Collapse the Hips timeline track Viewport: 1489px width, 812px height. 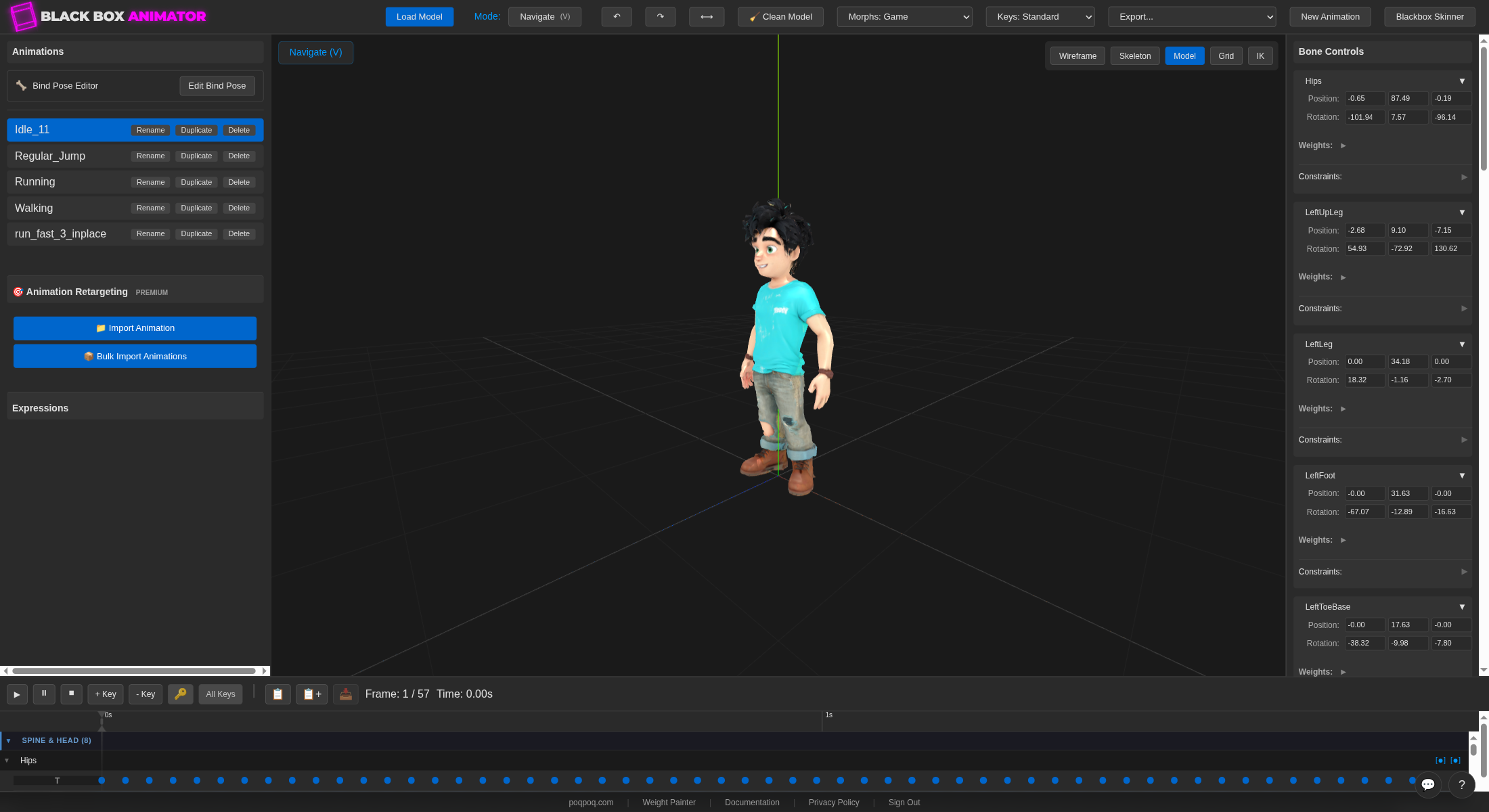(7, 761)
